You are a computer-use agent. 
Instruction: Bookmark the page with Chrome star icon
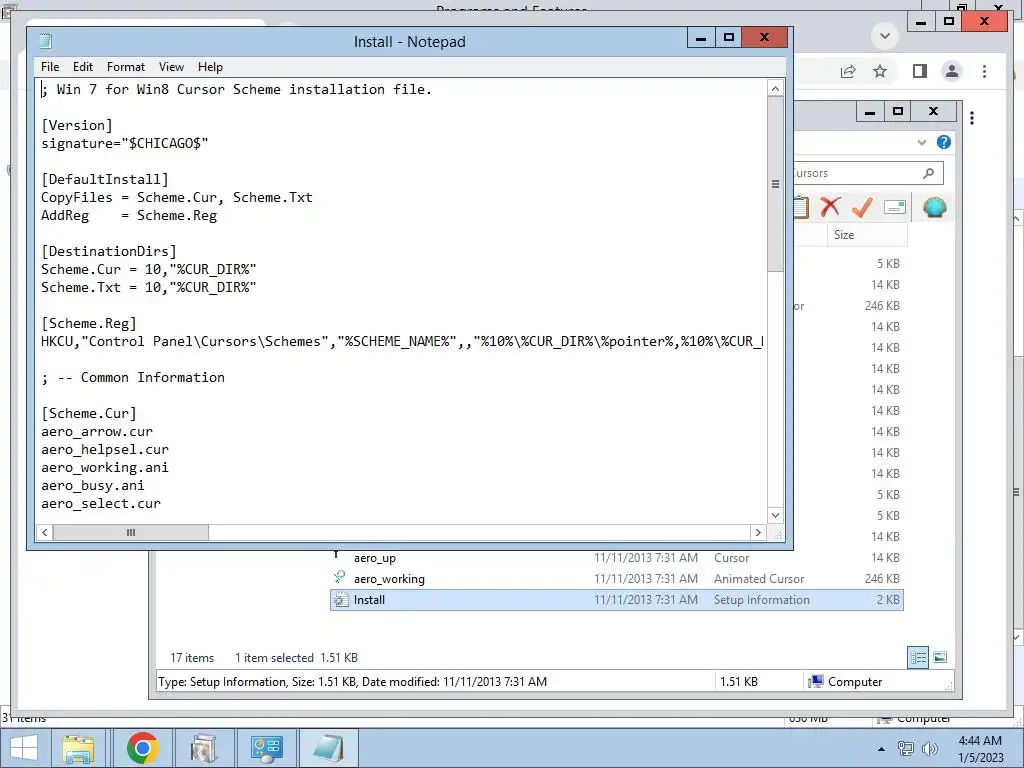880,71
